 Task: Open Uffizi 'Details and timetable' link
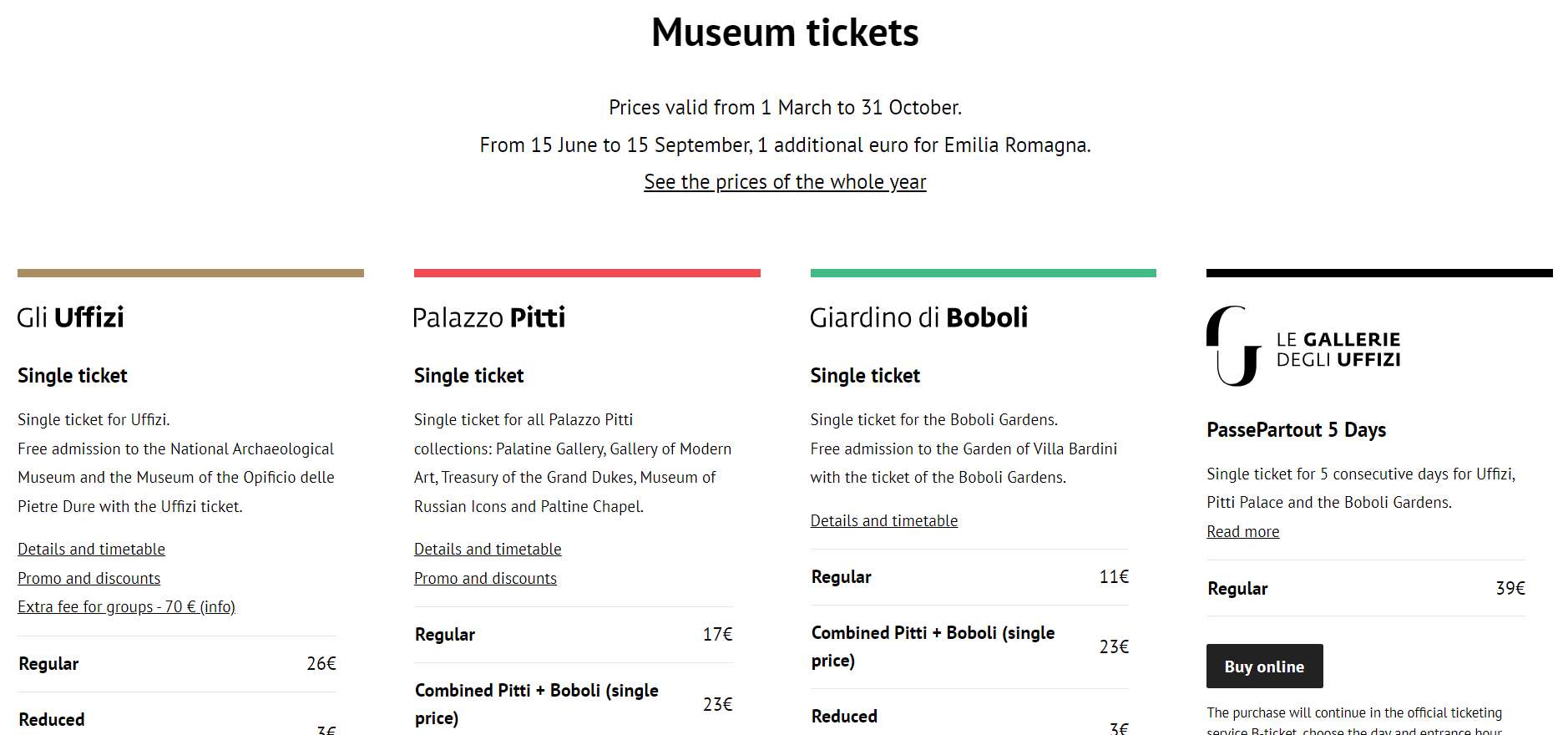91,549
